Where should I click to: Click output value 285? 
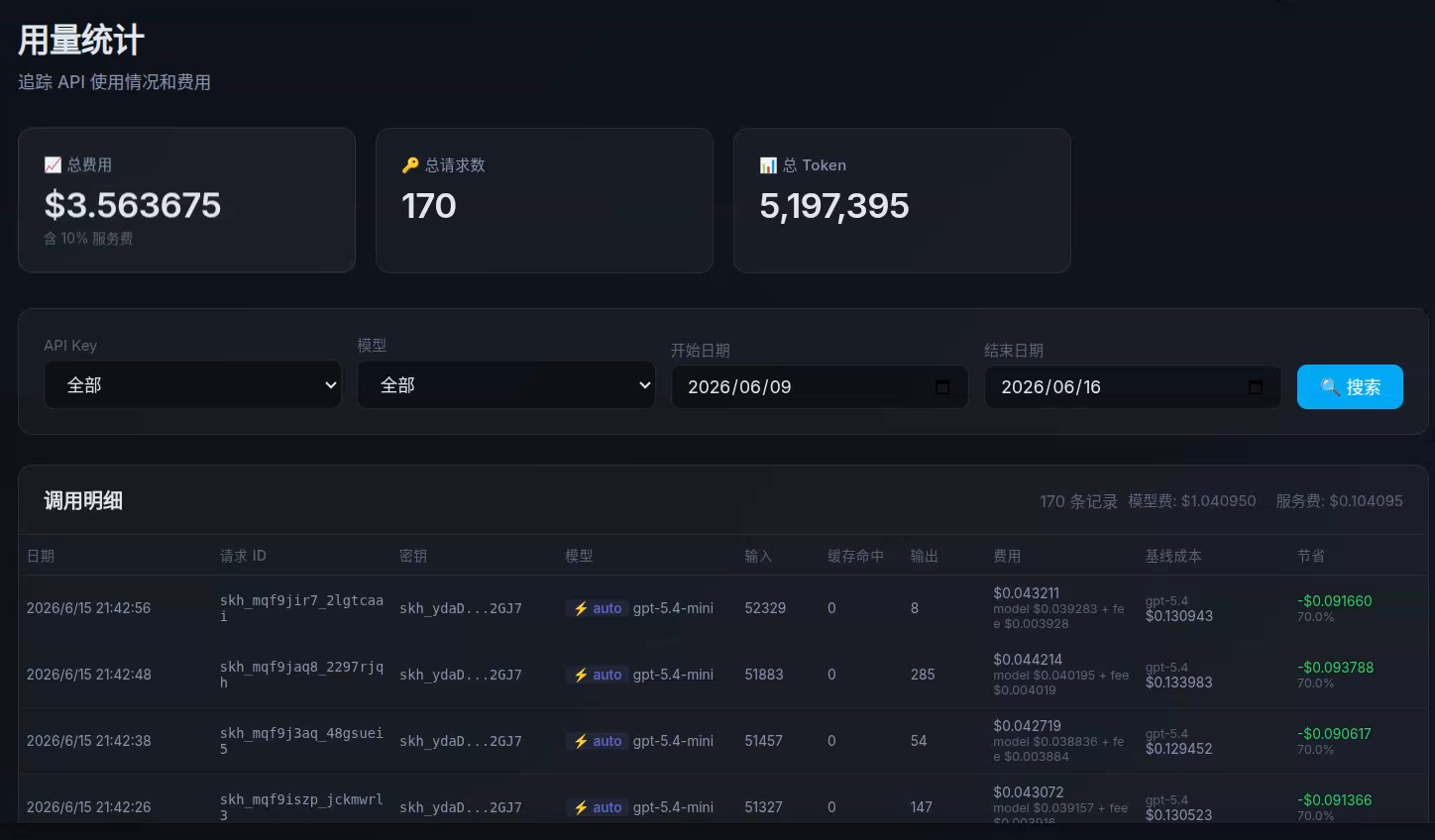(923, 675)
